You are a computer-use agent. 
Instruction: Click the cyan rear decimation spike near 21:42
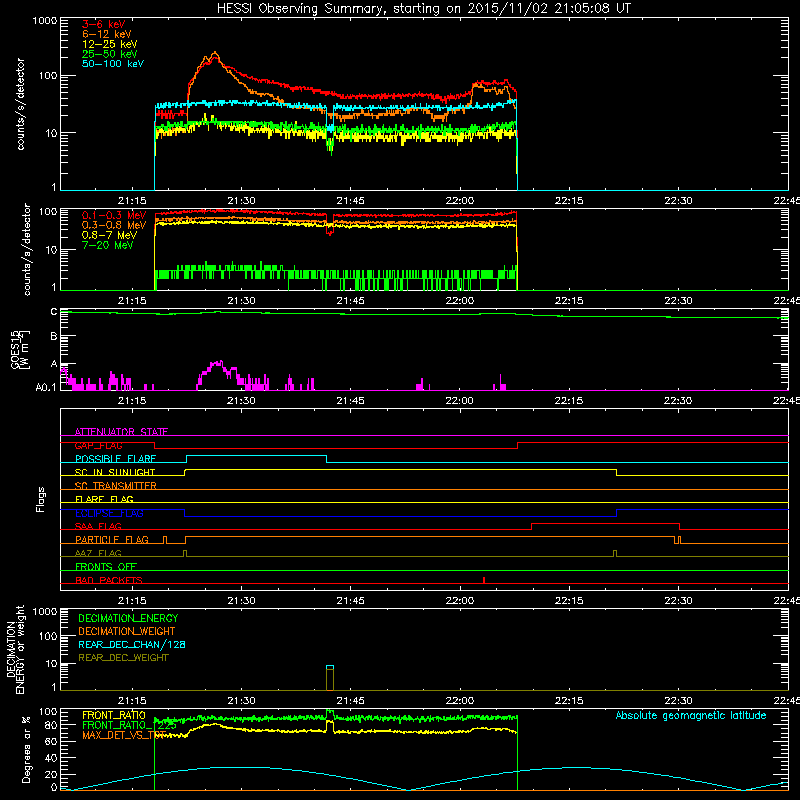click(x=330, y=667)
